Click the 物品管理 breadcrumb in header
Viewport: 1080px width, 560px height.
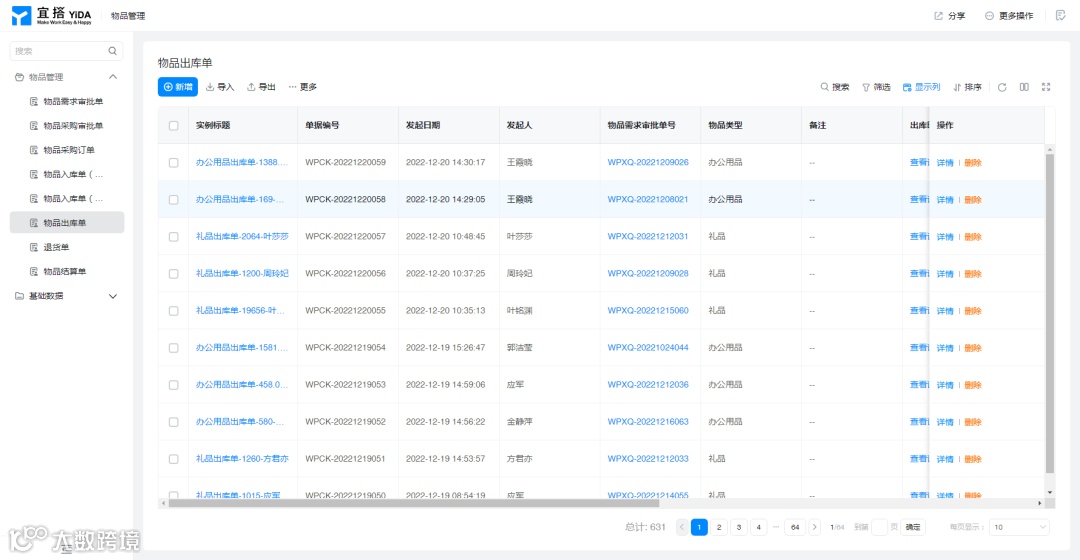tap(128, 16)
